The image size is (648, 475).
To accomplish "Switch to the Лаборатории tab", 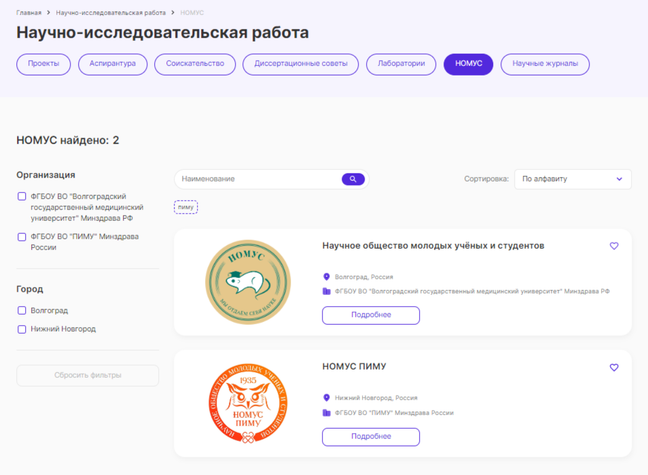I will [401, 64].
